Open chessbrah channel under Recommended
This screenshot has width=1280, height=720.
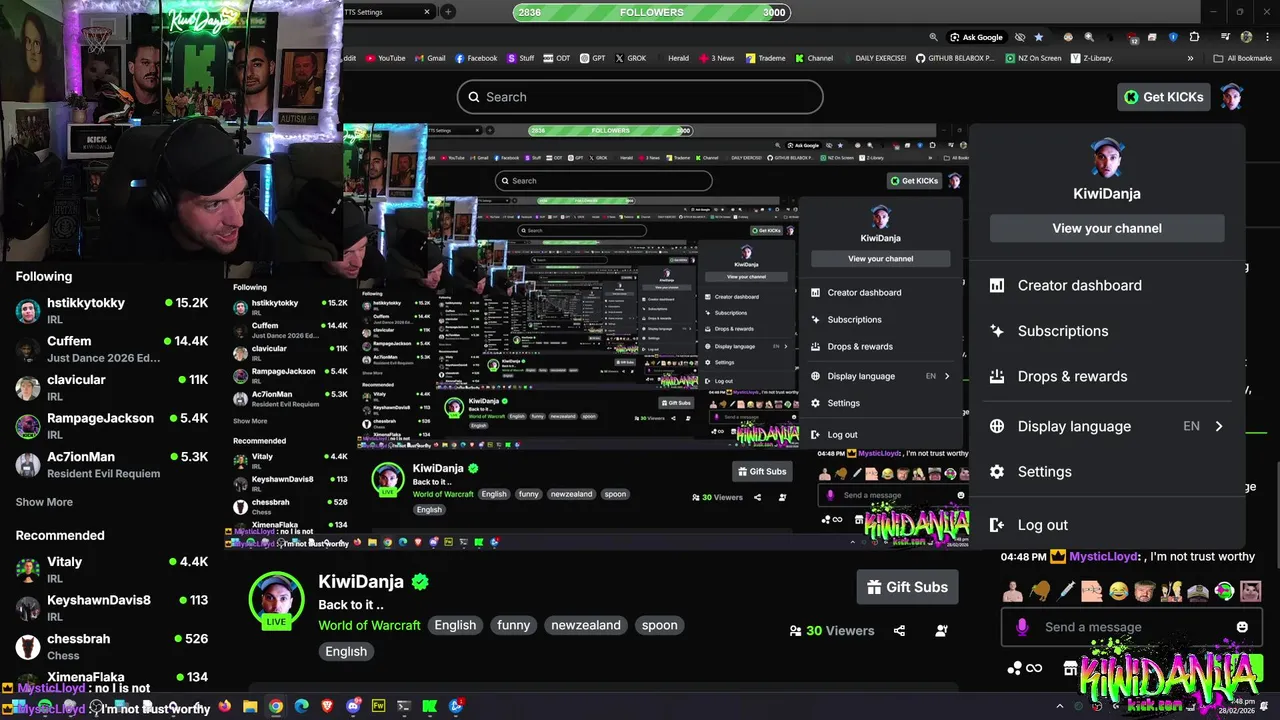(112, 646)
